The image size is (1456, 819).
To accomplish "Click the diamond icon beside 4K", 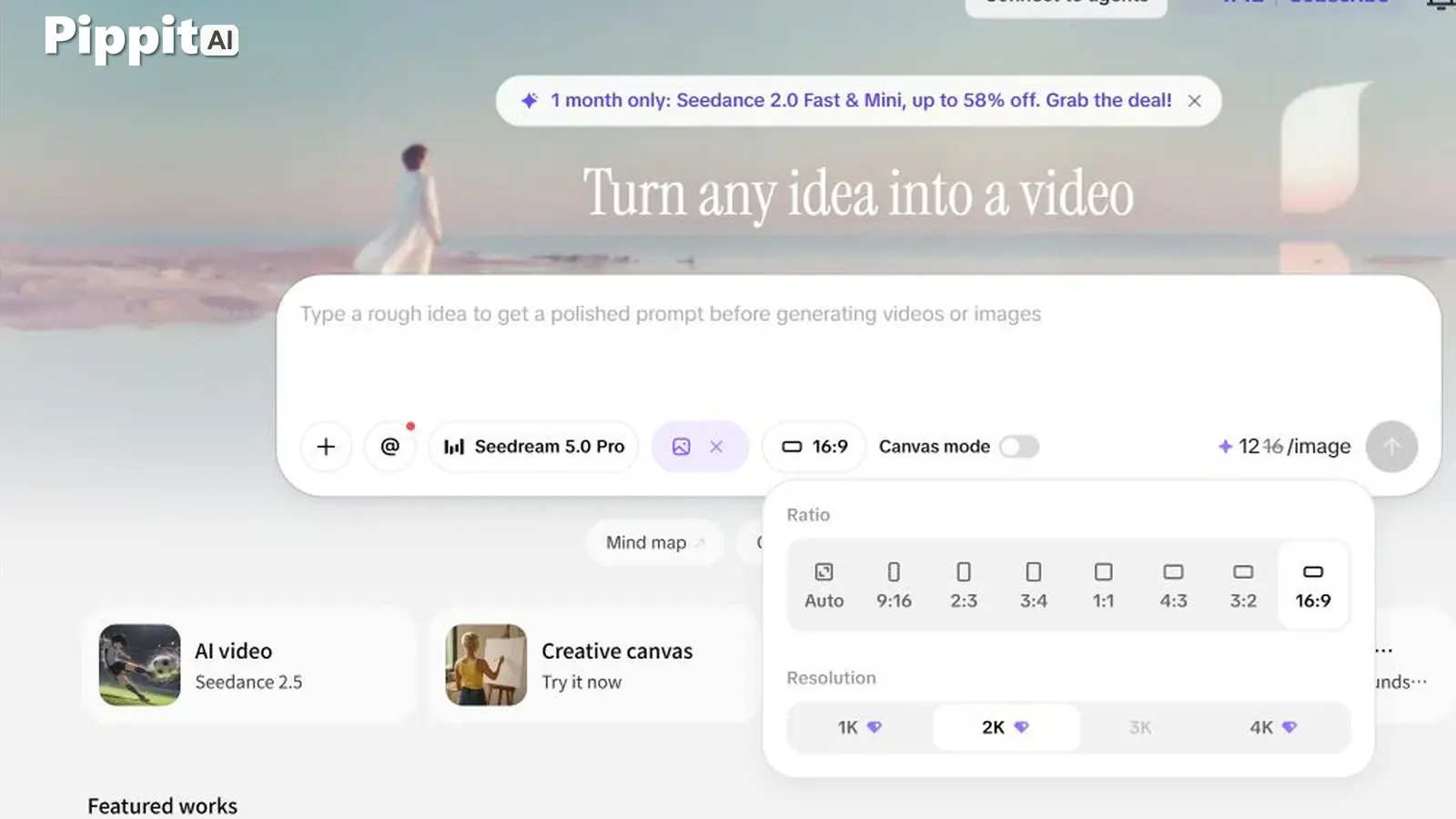I will 1289,727.
